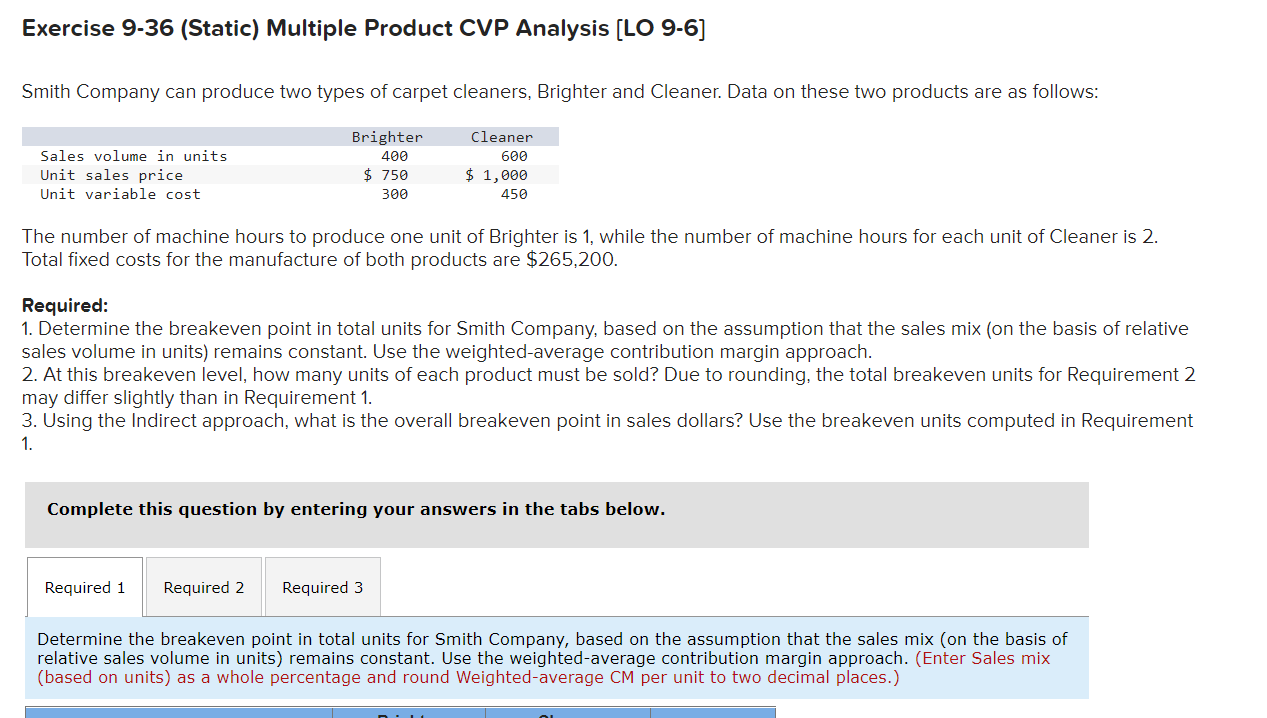Screen dimensions: 1267x718
Task: Open the Required 3 tab
Action: tap(322, 587)
